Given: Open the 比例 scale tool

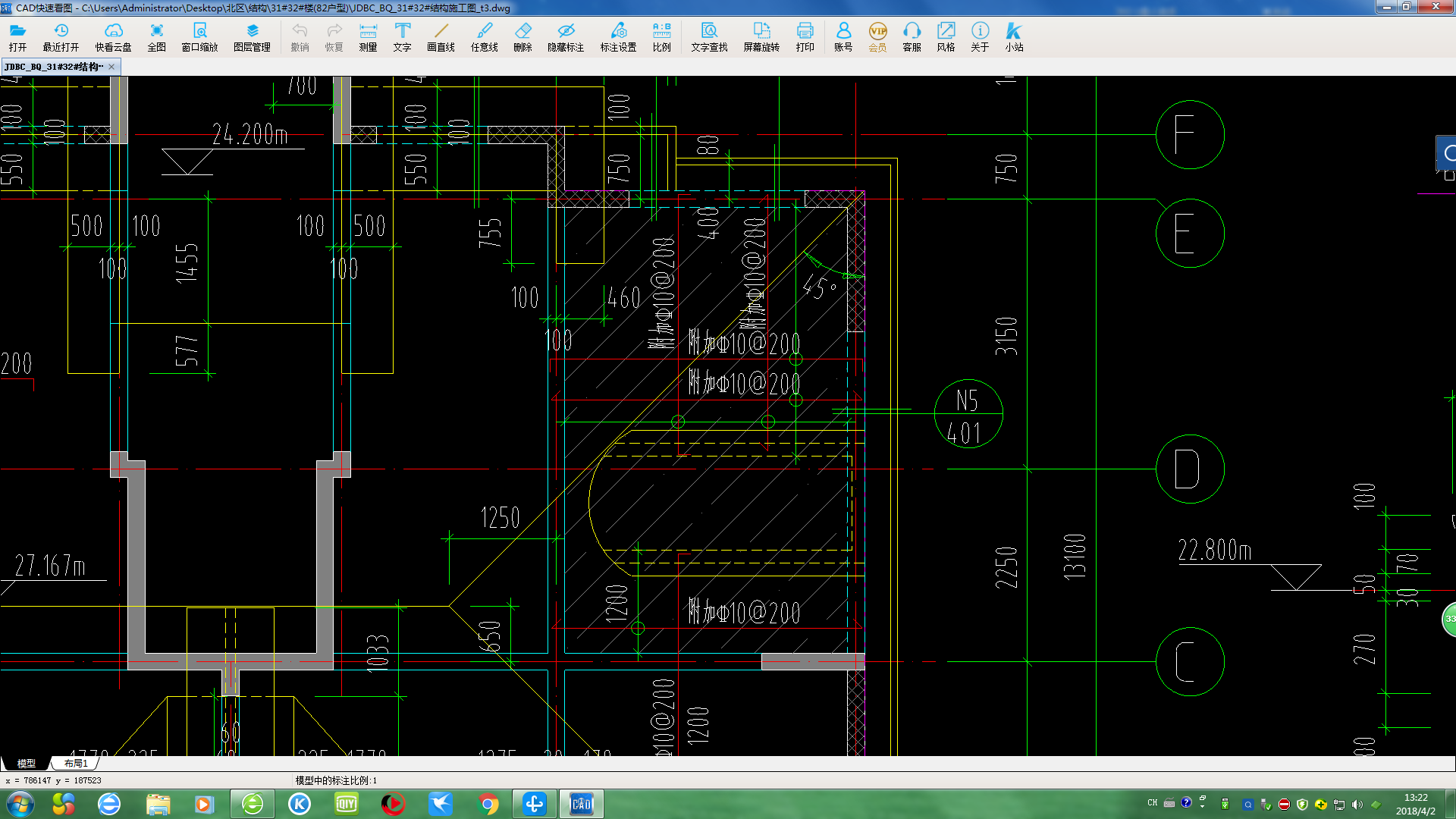Looking at the screenshot, I should [661, 36].
